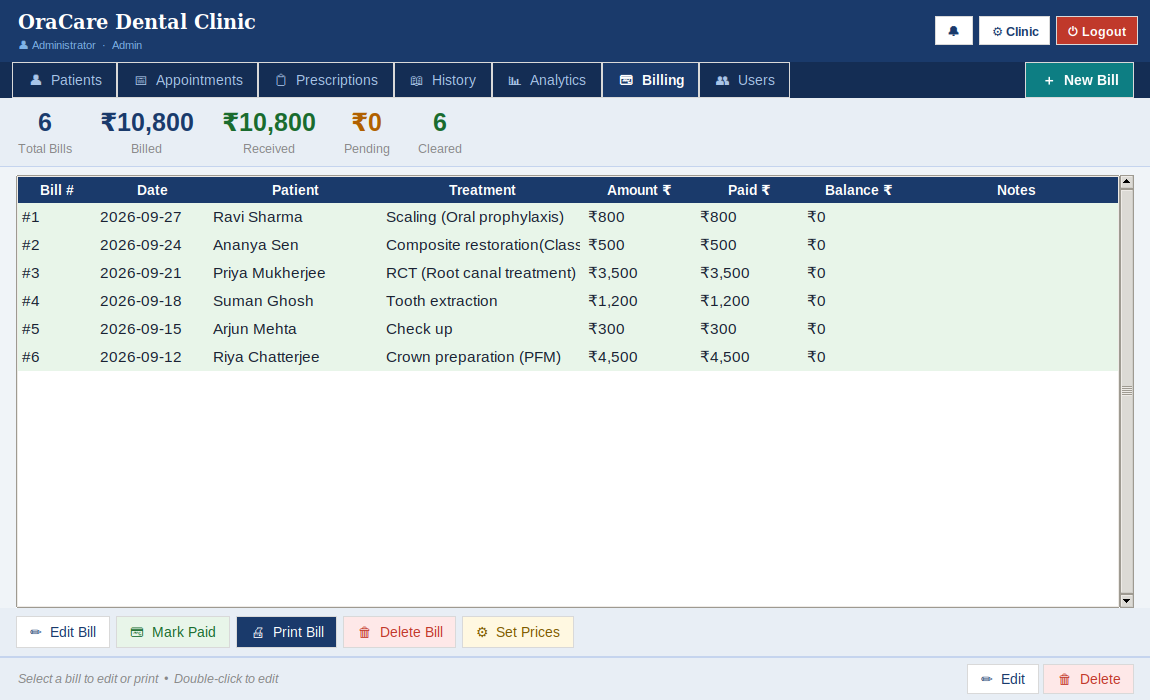Select bill #1 for Ravi Sharma

(568, 217)
